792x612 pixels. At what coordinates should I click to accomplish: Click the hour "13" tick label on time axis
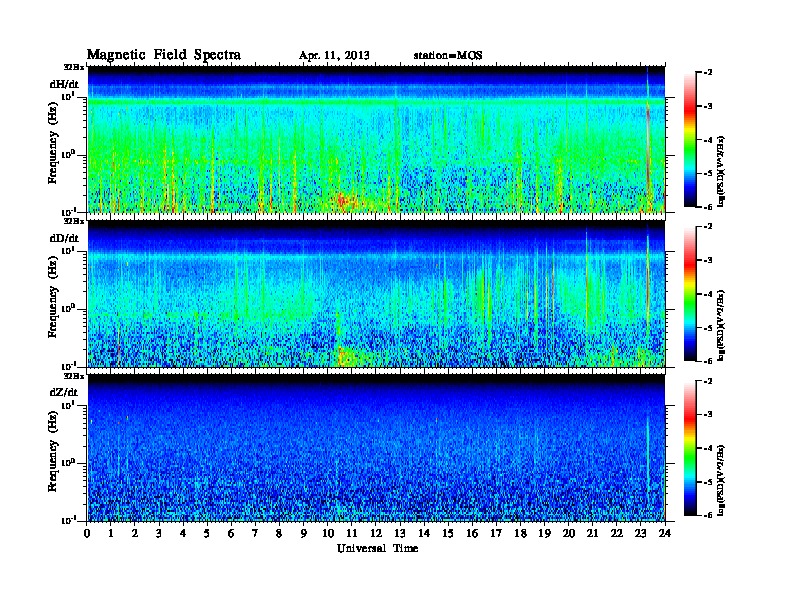click(x=400, y=533)
